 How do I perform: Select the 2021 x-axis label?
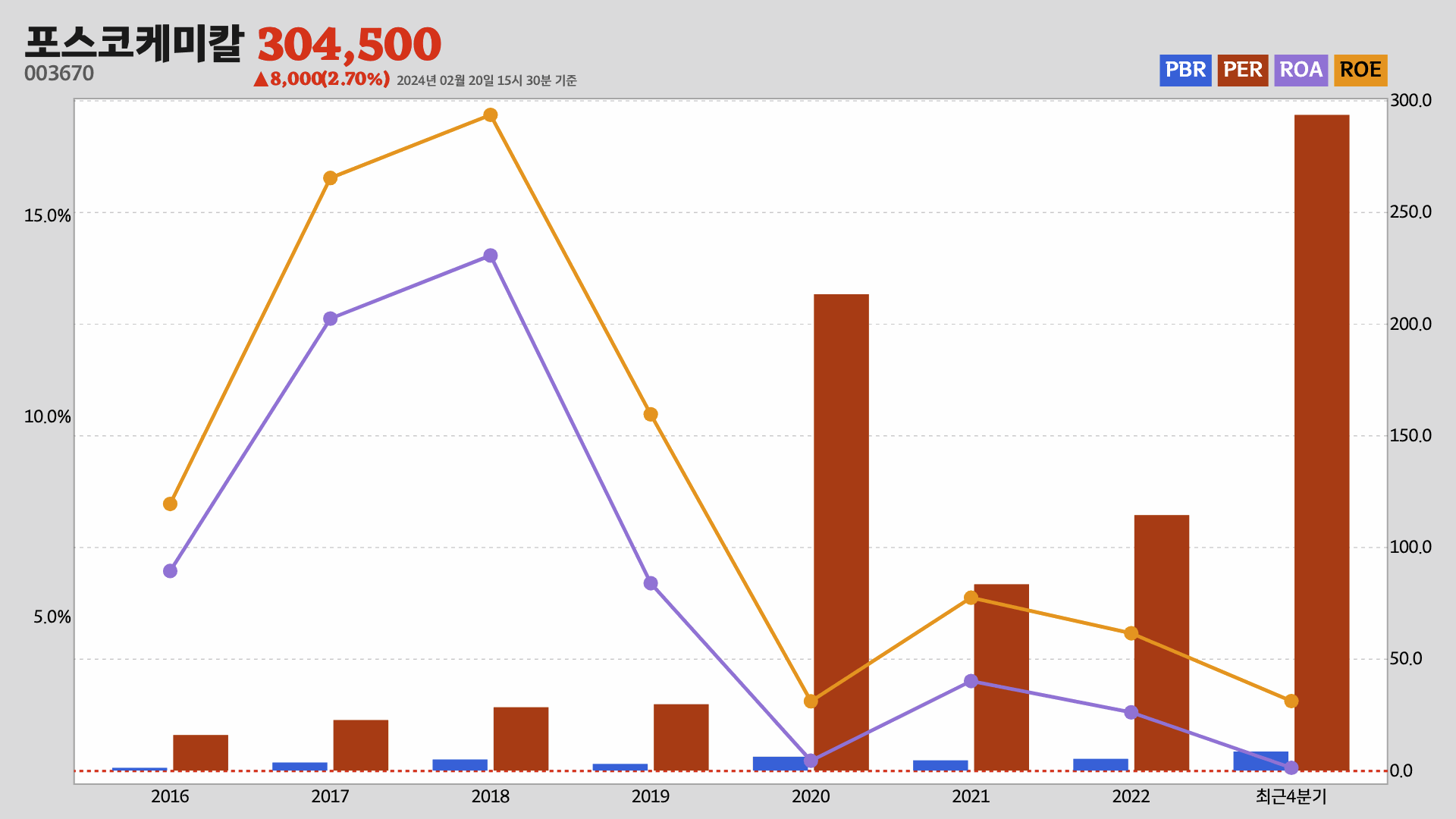click(x=971, y=796)
